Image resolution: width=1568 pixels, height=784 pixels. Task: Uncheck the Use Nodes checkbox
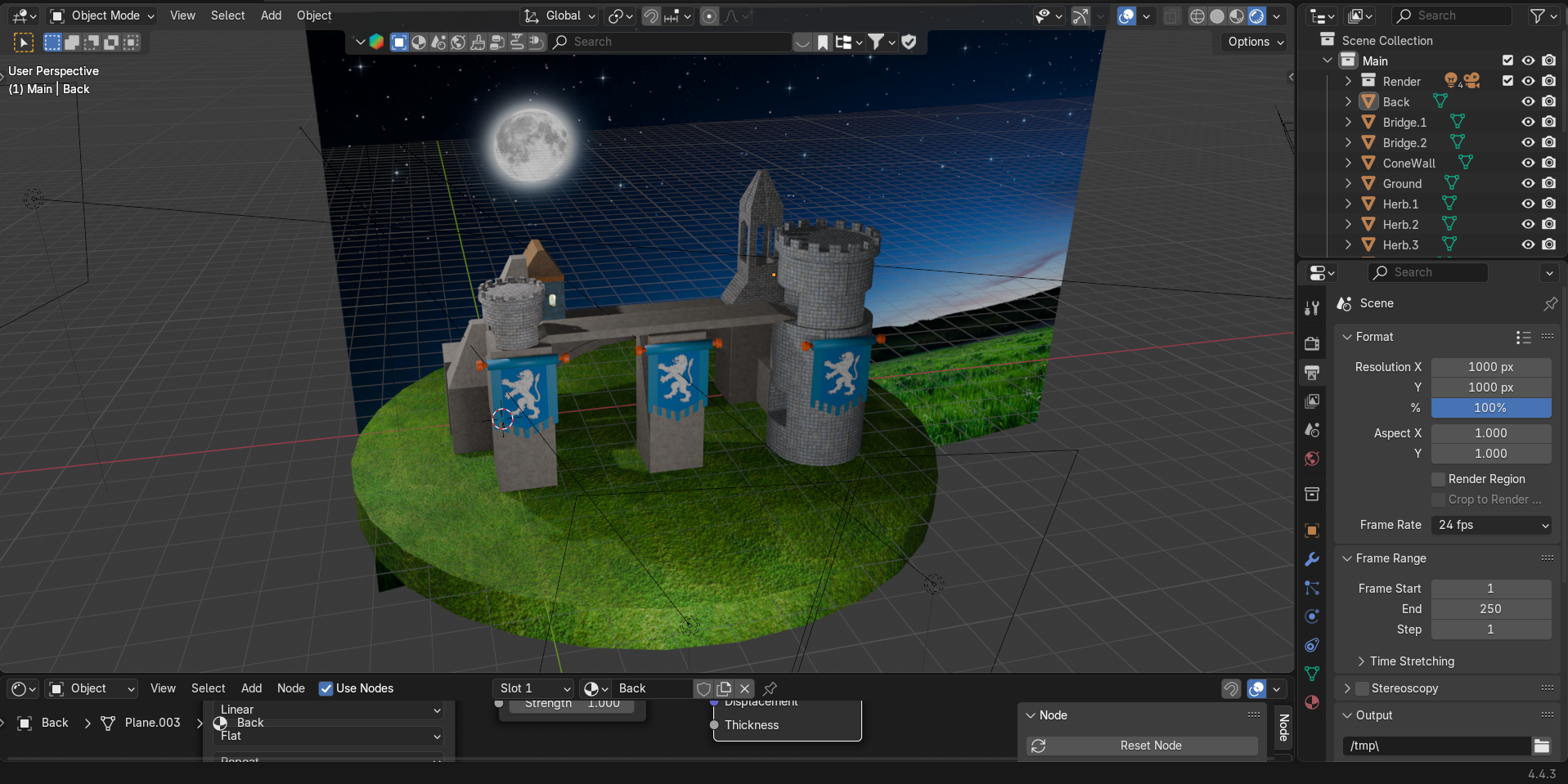click(x=326, y=688)
